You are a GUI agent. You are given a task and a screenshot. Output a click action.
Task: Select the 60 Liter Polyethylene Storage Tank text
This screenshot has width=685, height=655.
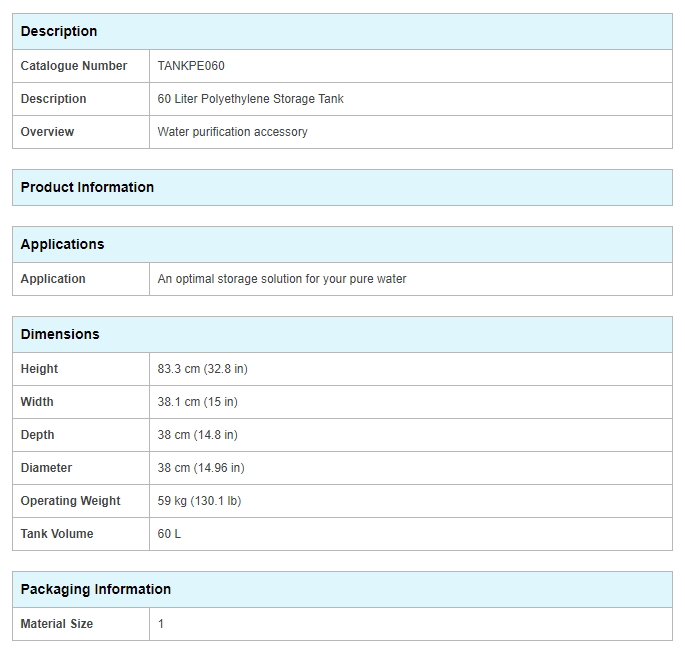(250, 99)
